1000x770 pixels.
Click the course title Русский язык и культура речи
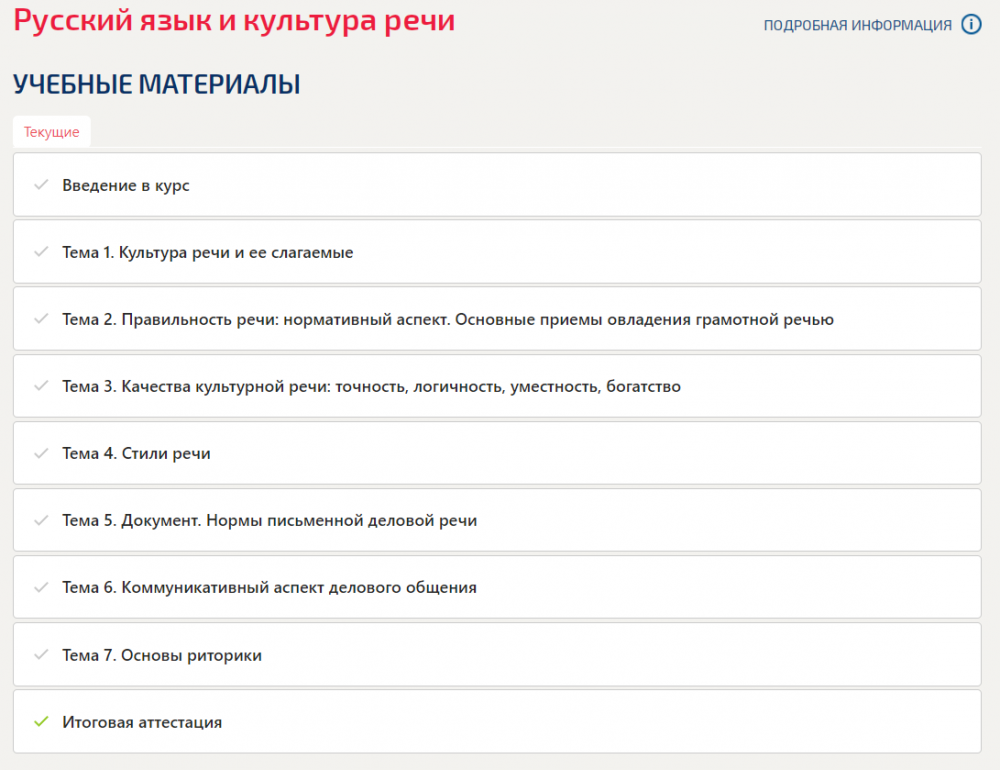(234, 20)
